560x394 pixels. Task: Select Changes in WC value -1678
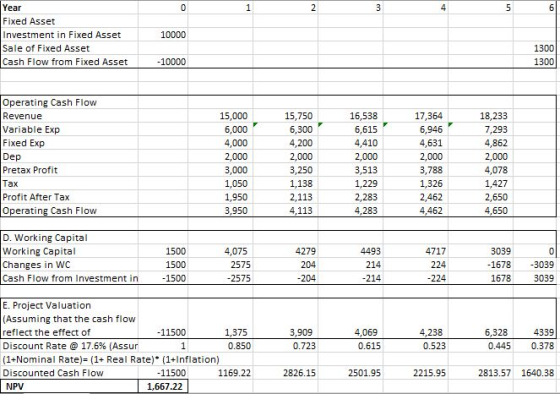pyautogui.click(x=499, y=265)
